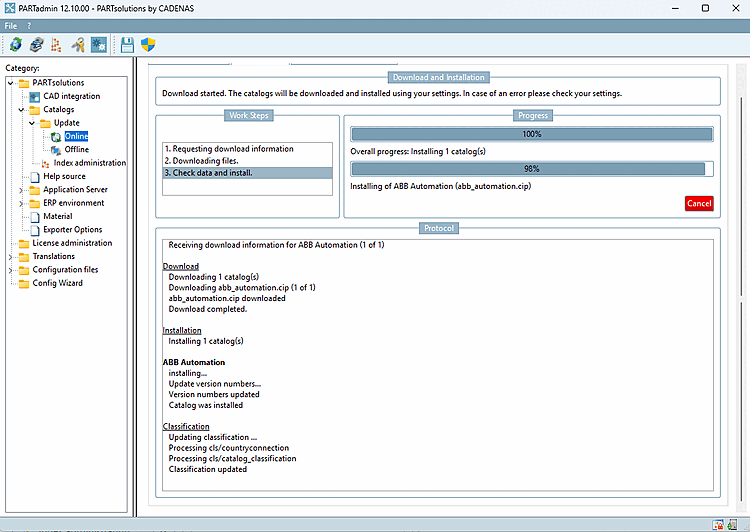
Task: Click the link chain toolbar icon
Action: point(36,45)
